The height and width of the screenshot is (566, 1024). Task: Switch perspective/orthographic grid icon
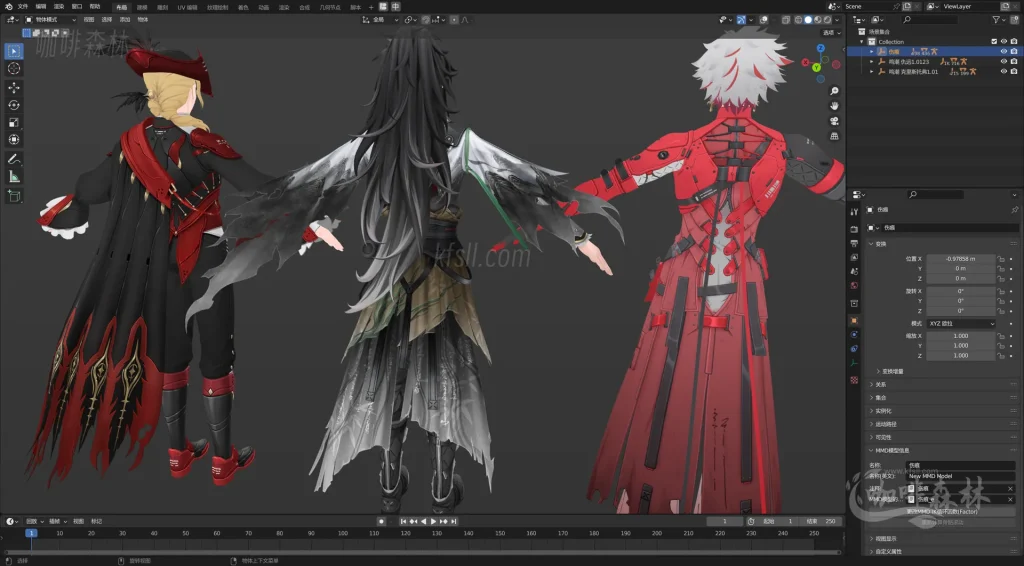coord(834,136)
